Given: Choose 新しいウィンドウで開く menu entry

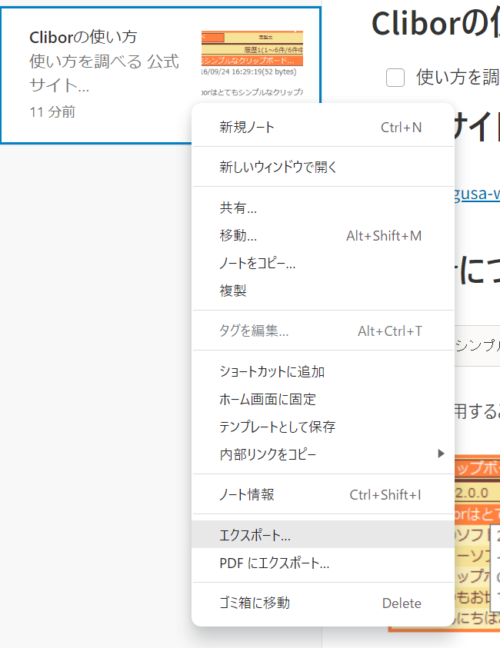Looking at the screenshot, I should 323,167.
